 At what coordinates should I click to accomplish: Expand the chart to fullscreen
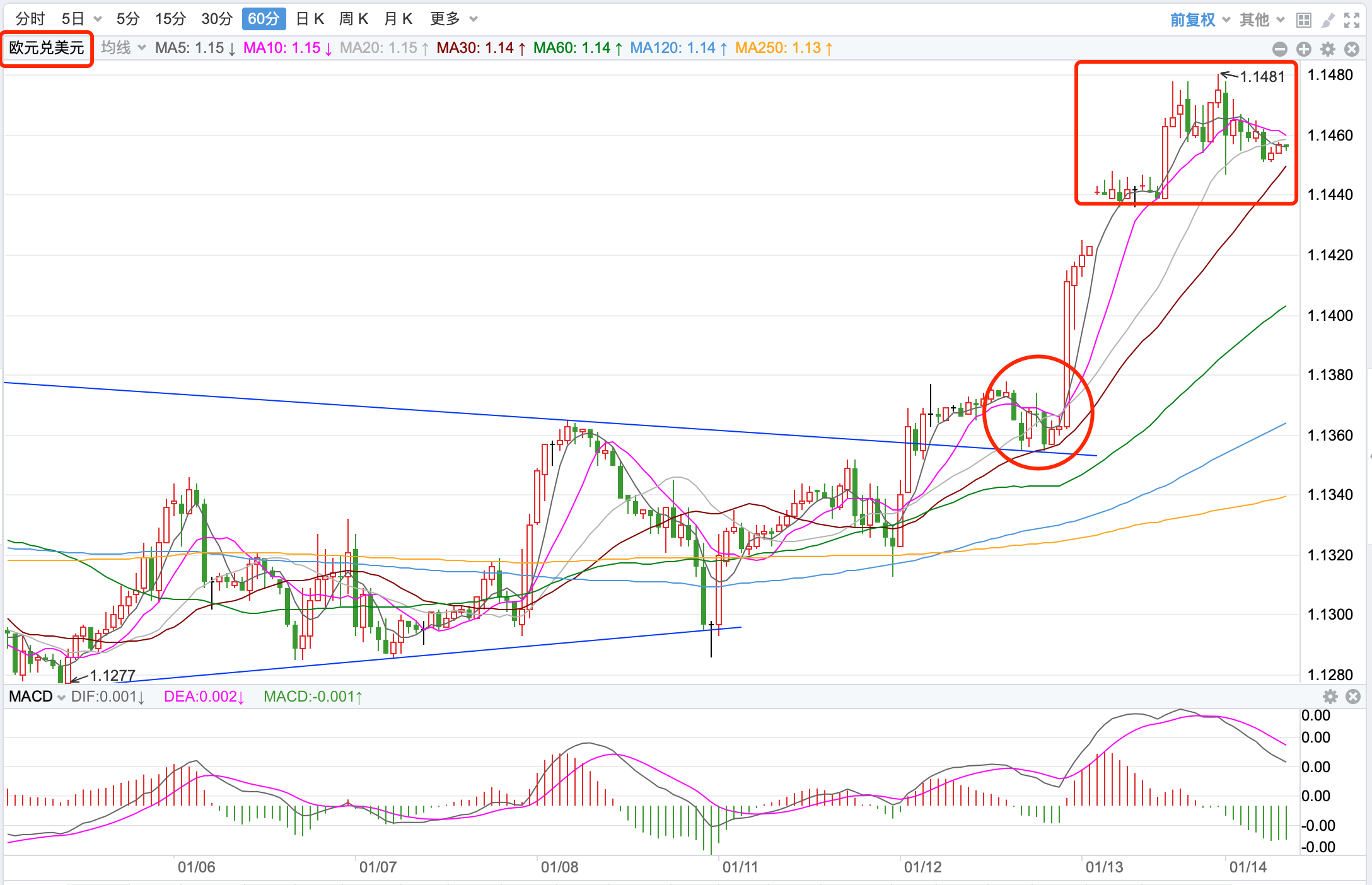1351,20
